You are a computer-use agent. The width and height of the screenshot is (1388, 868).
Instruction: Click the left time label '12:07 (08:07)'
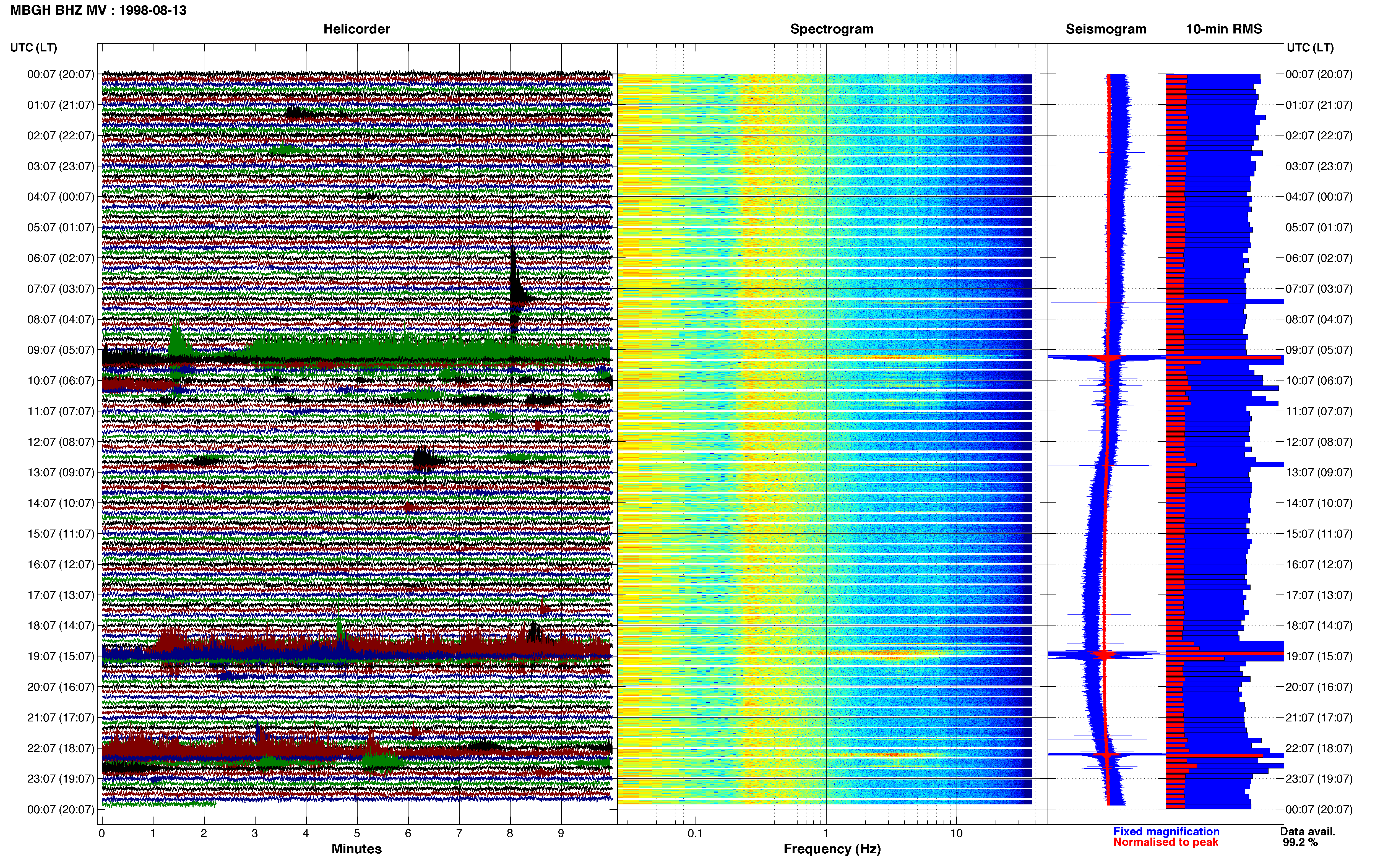tap(60, 442)
